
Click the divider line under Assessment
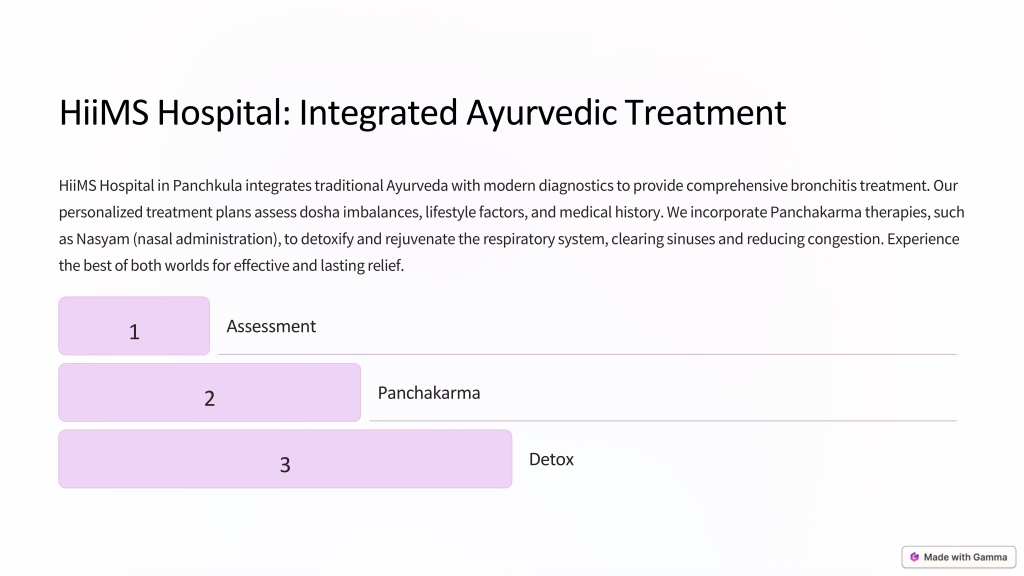click(587, 354)
